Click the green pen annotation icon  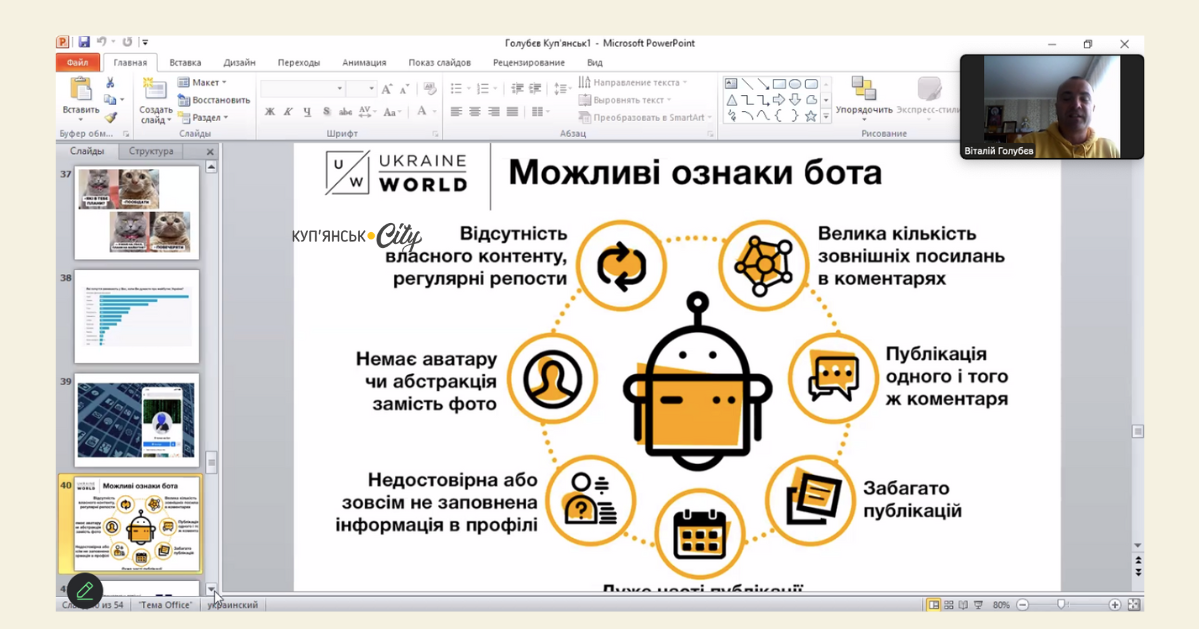[x=85, y=591]
